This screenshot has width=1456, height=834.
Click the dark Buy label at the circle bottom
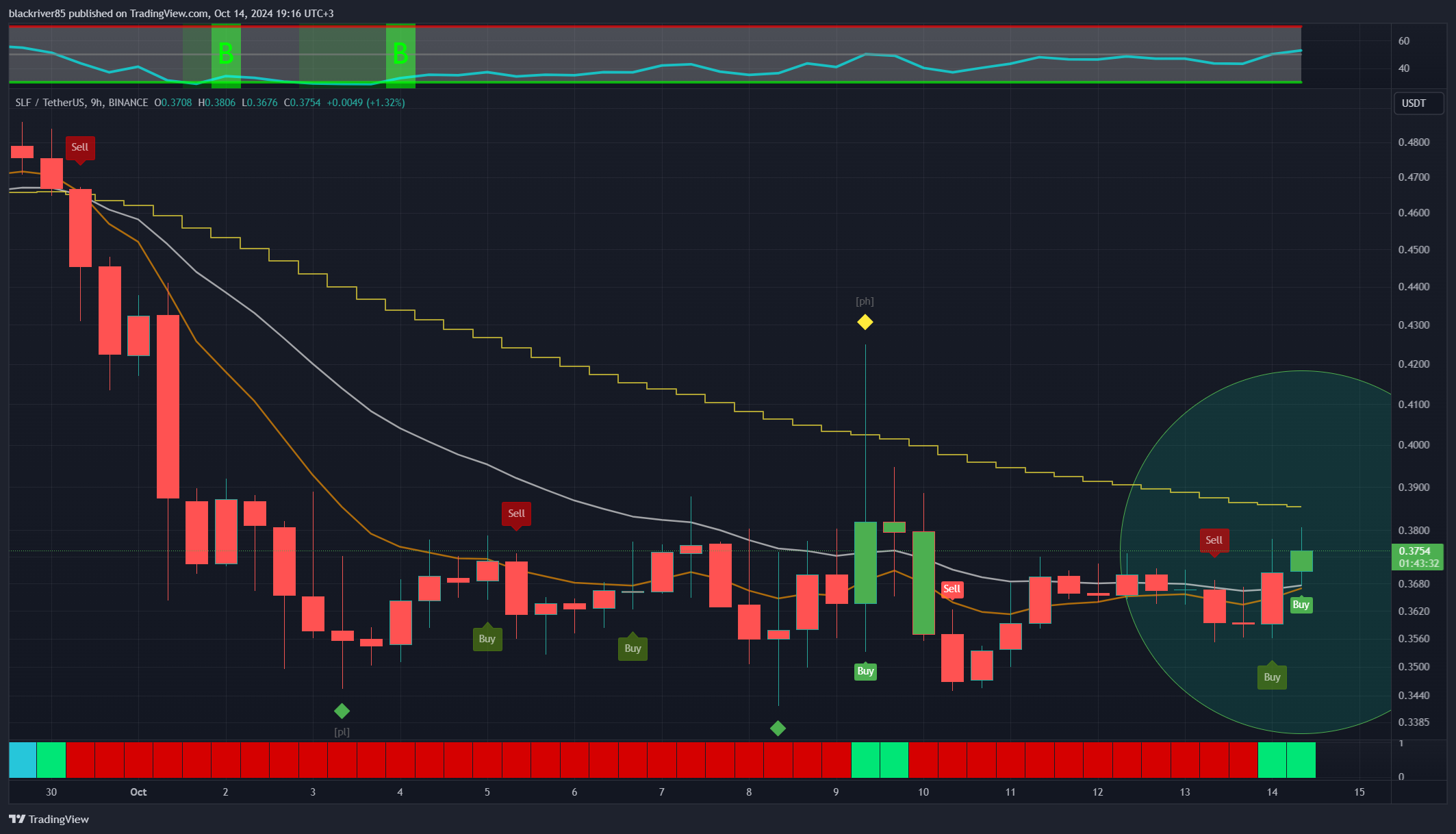[x=1272, y=677]
